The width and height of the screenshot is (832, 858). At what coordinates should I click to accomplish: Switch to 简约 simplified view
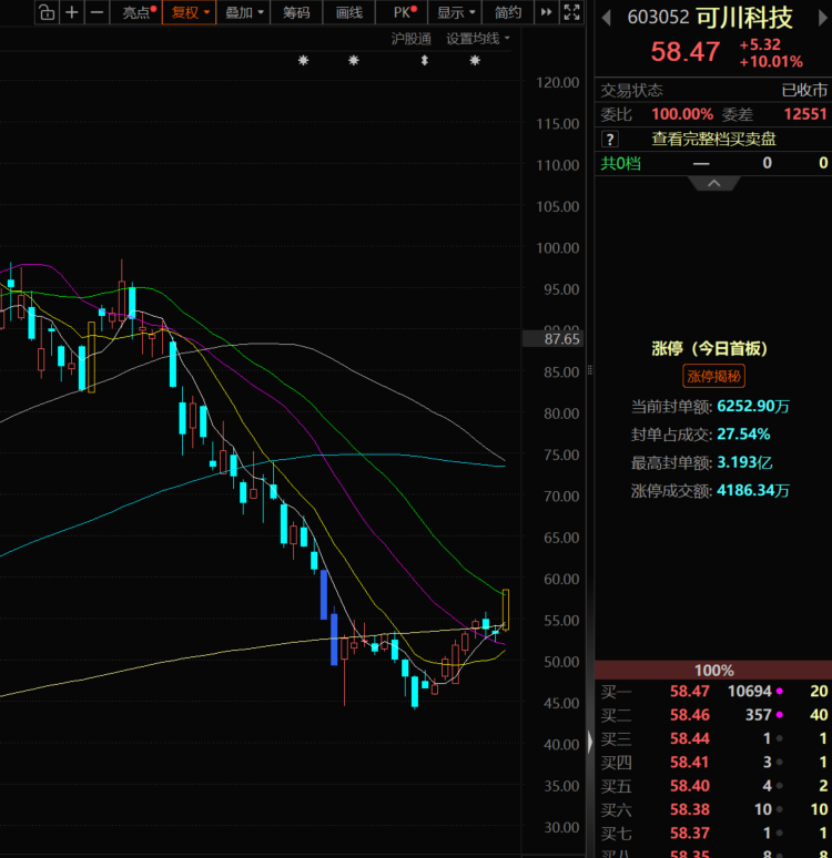click(x=508, y=12)
